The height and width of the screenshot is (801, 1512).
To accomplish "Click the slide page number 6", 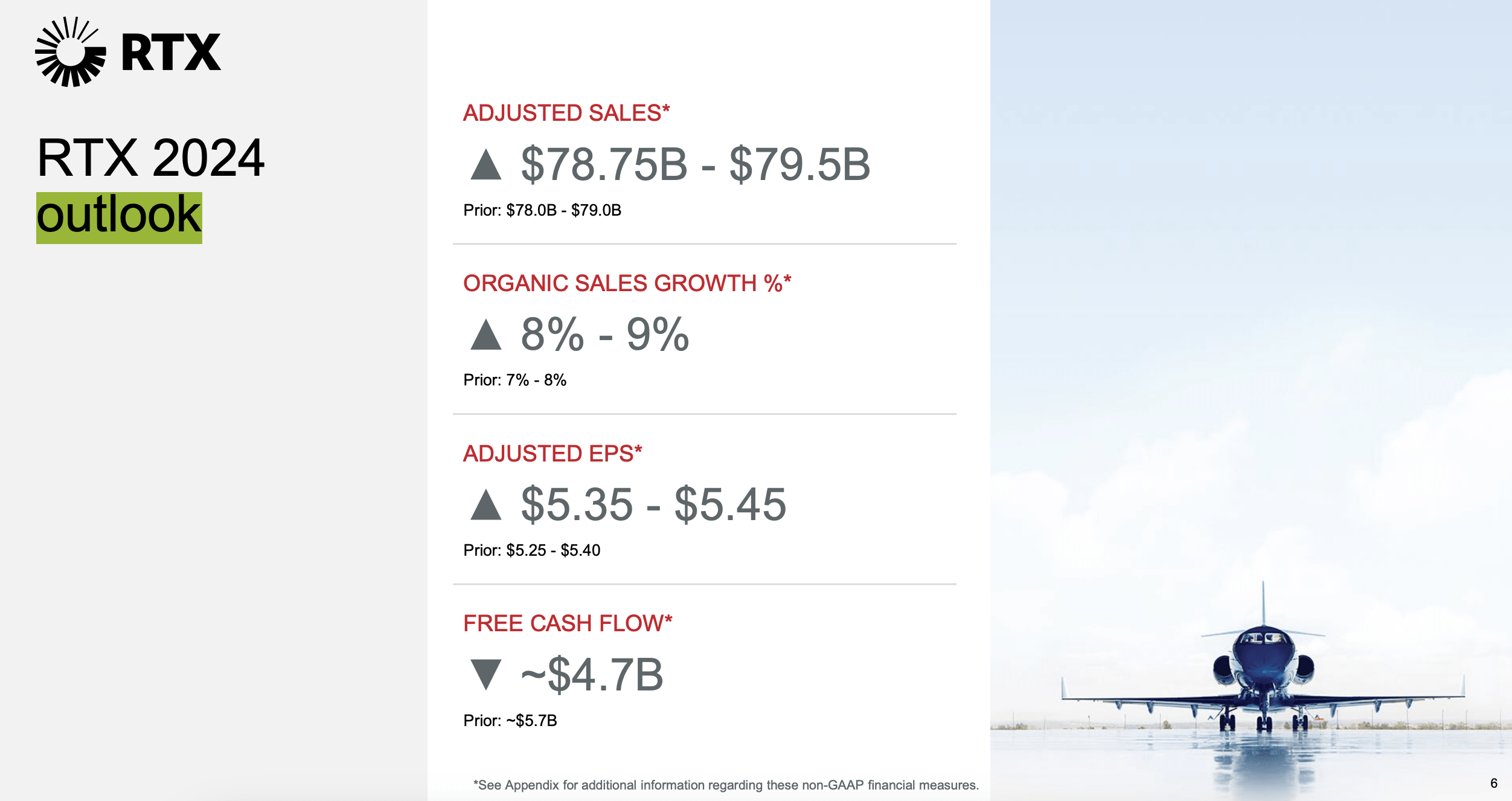I will tap(1493, 783).
